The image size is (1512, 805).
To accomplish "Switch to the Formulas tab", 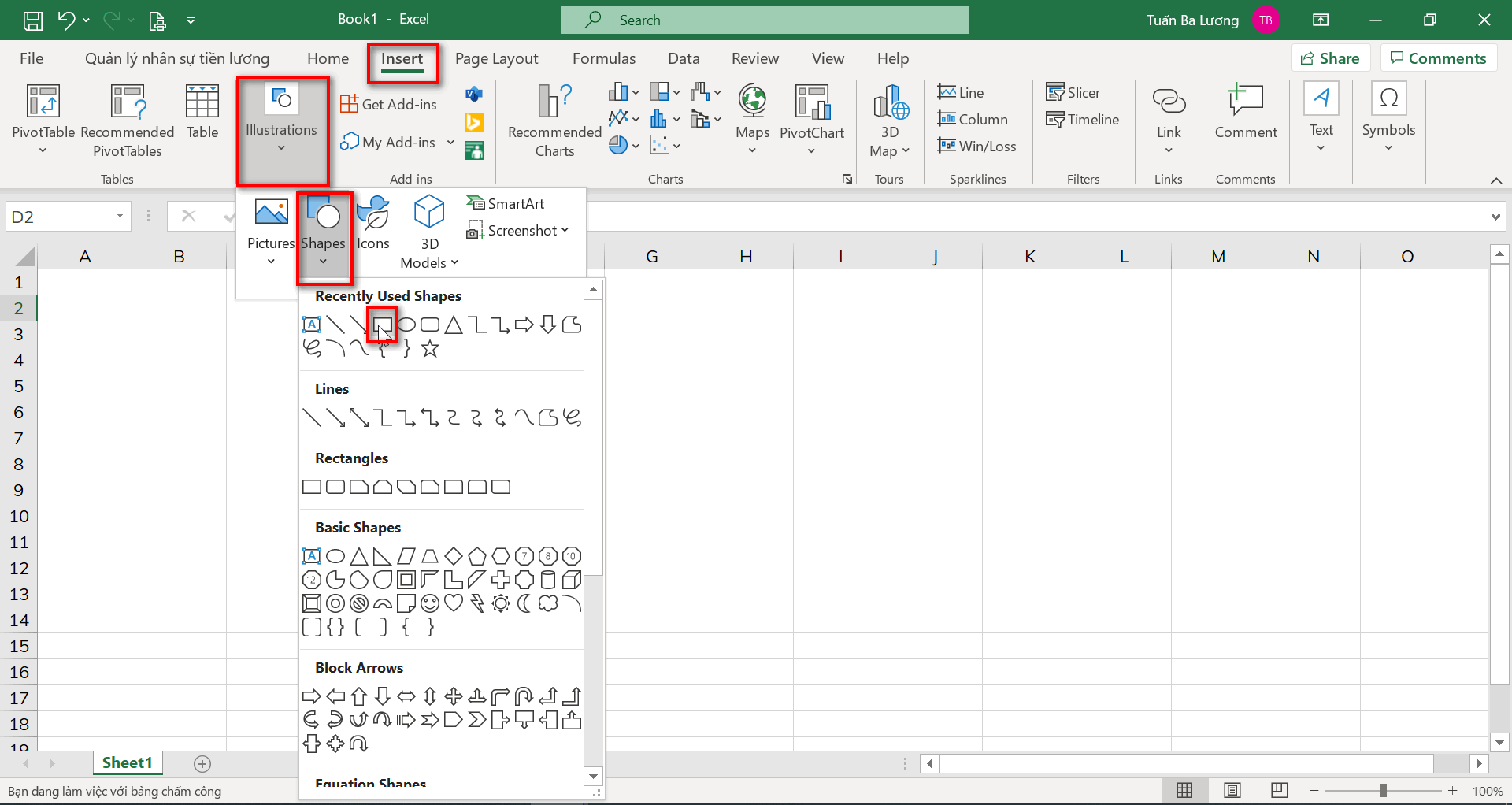I will coord(603,58).
